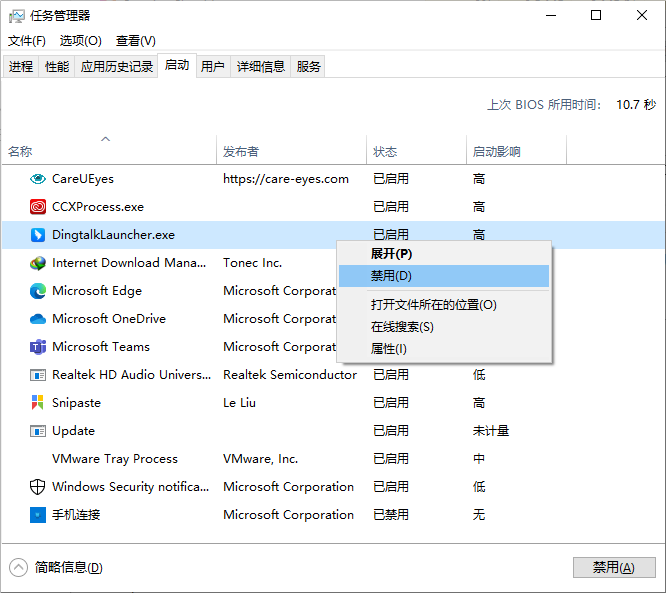Close the Task Manager window
666x593 pixels.
(642, 16)
